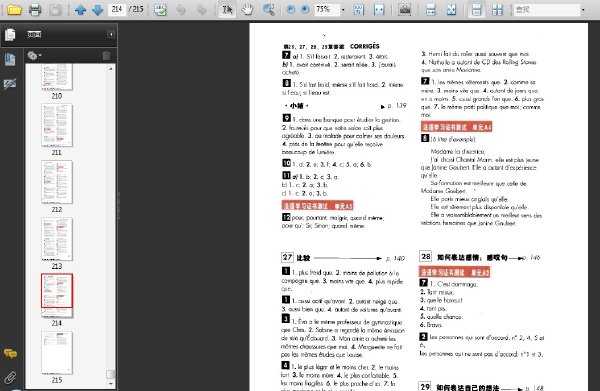Viewport: 600px width, 391px height.
Task: Click the previous view arrow icon
Action: tap(180, 10)
